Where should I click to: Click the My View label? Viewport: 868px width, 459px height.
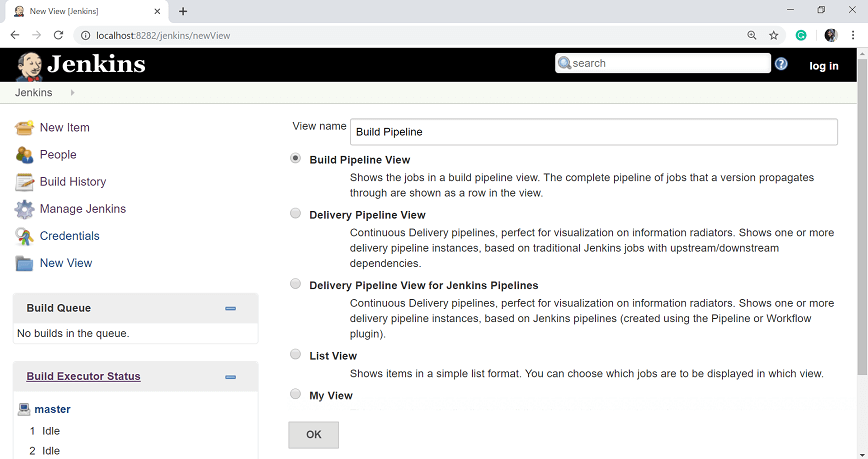(x=331, y=395)
